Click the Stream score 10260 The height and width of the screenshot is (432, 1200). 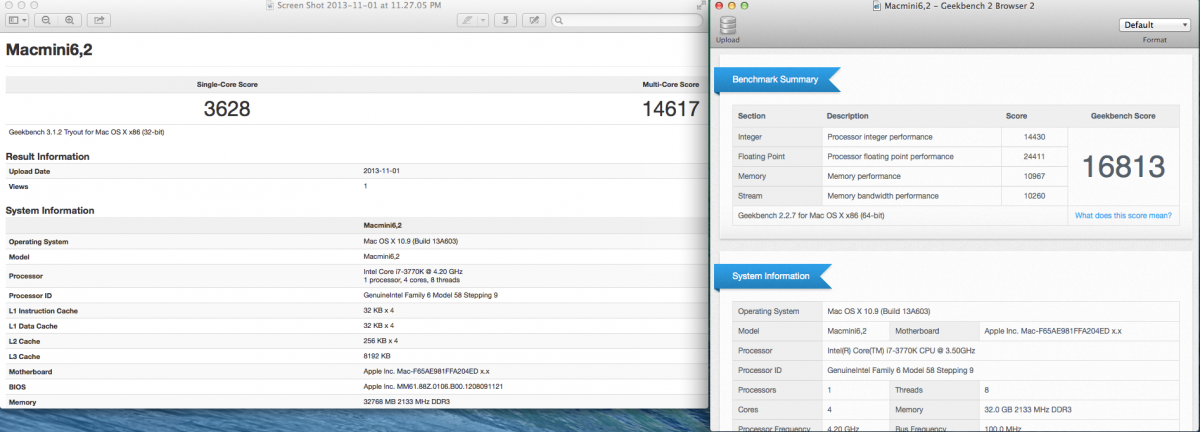click(x=1034, y=195)
